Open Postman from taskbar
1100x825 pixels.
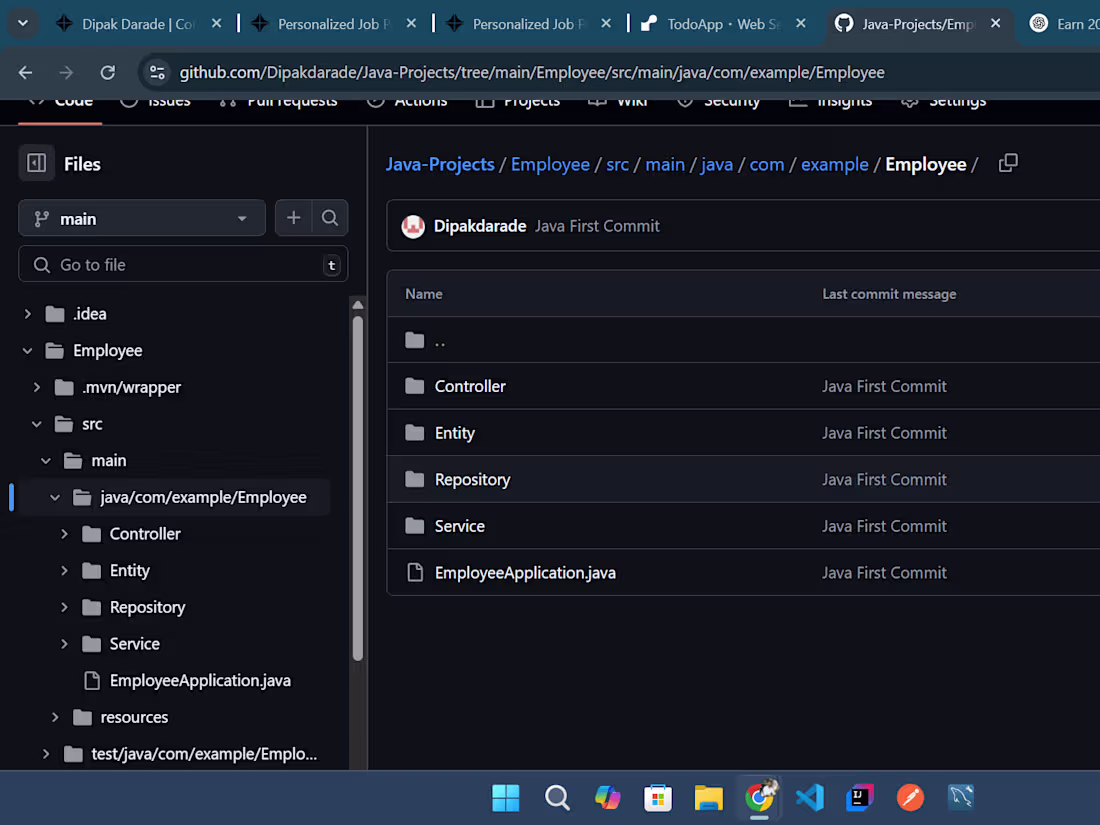[911, 798]
